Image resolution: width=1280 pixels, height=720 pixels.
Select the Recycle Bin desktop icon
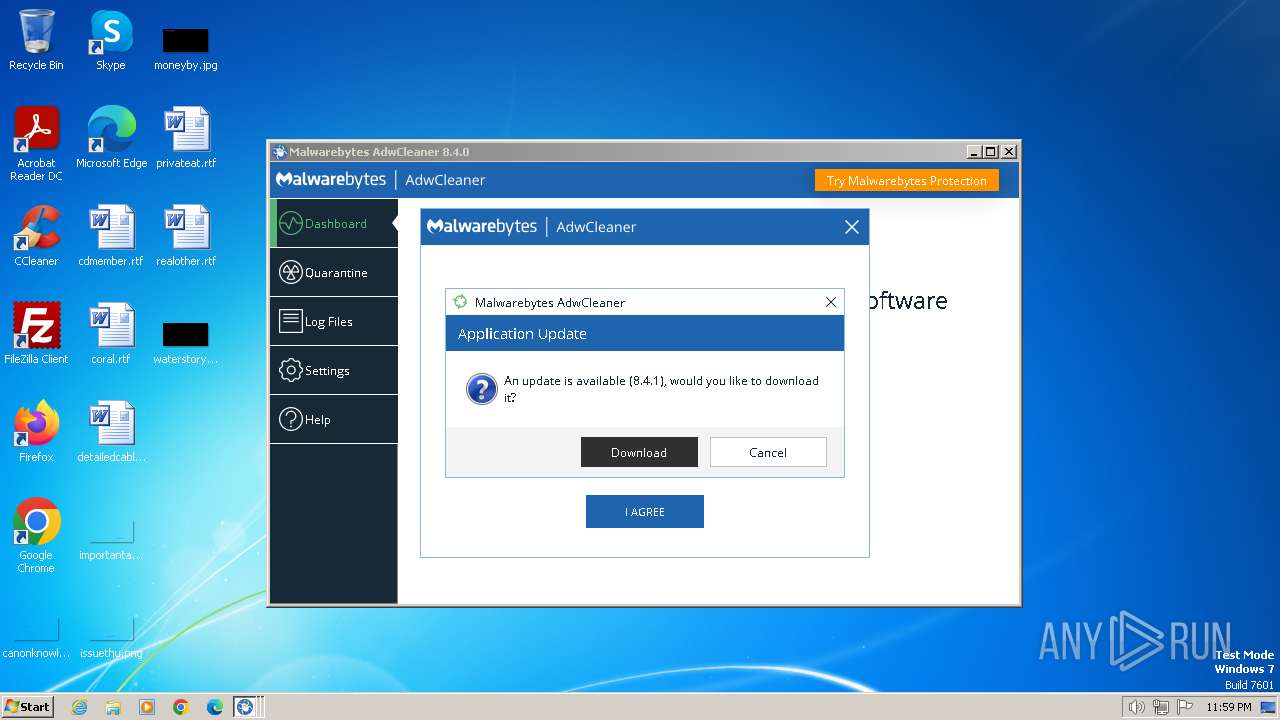pyautogui.click(x=36, y=40)
